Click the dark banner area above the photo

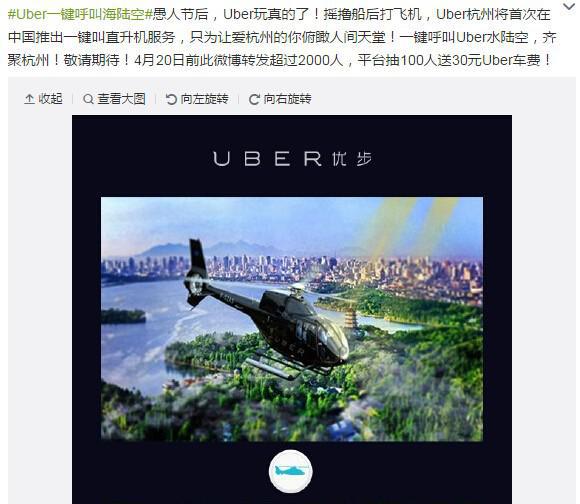pyautogui.click(x=292, y=156)
